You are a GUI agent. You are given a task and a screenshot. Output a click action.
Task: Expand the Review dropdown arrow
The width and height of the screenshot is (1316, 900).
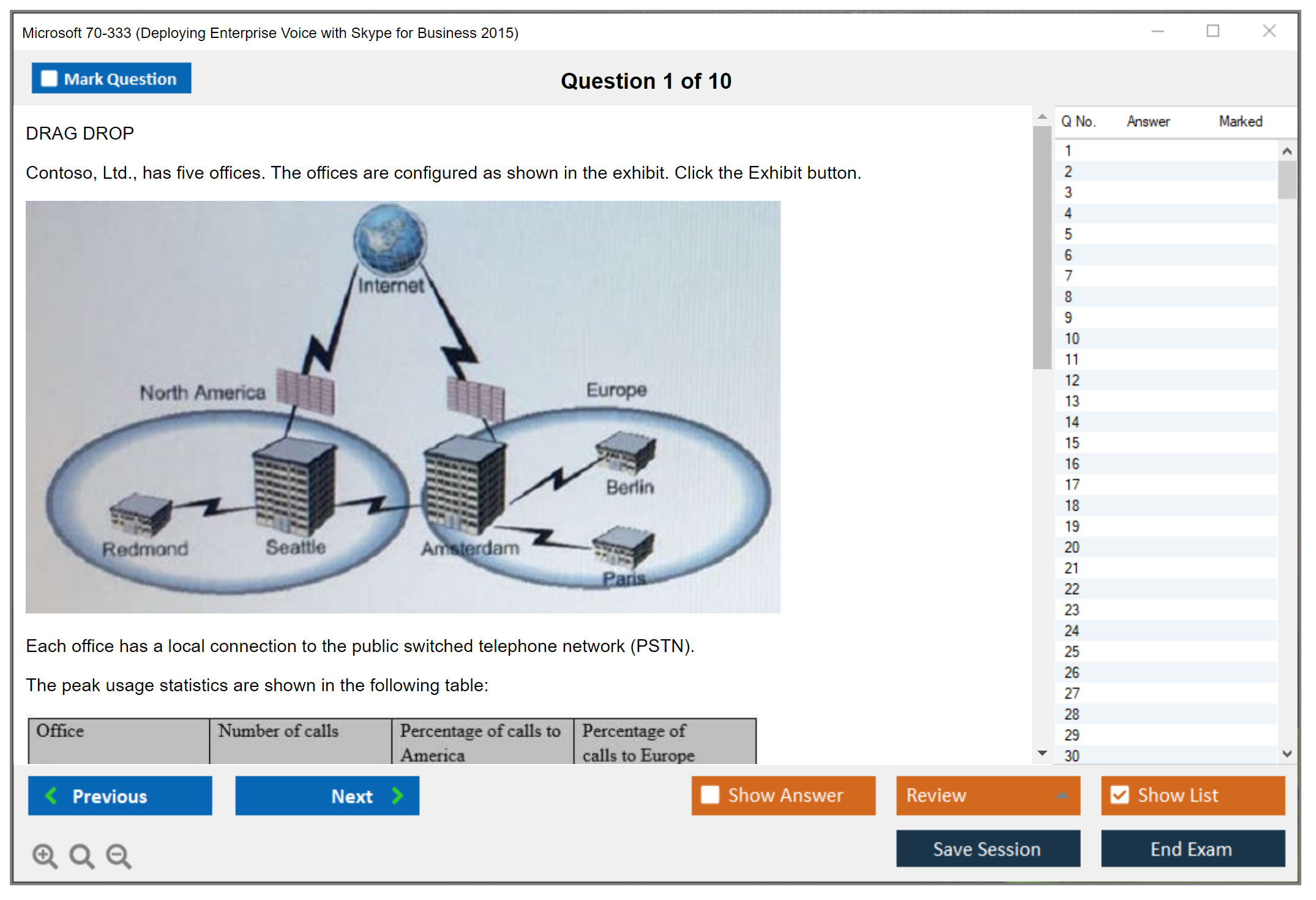(x=1062, y=795)
